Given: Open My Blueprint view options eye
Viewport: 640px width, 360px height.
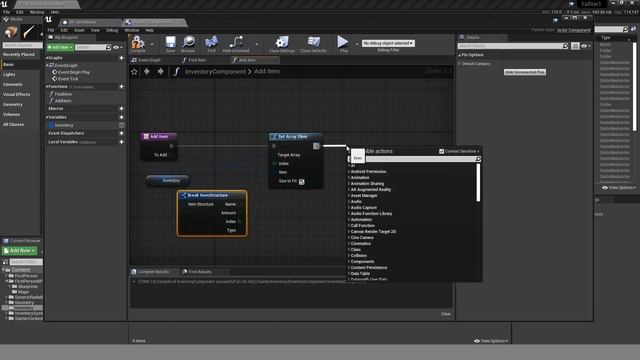Looking at the screenshot, I should (x=117, y=47).
